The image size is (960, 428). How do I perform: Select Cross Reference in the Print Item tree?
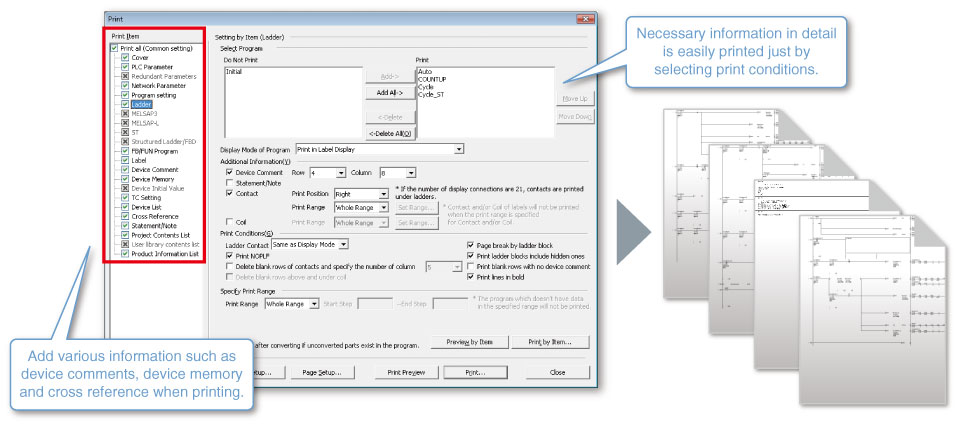[155, 217]
